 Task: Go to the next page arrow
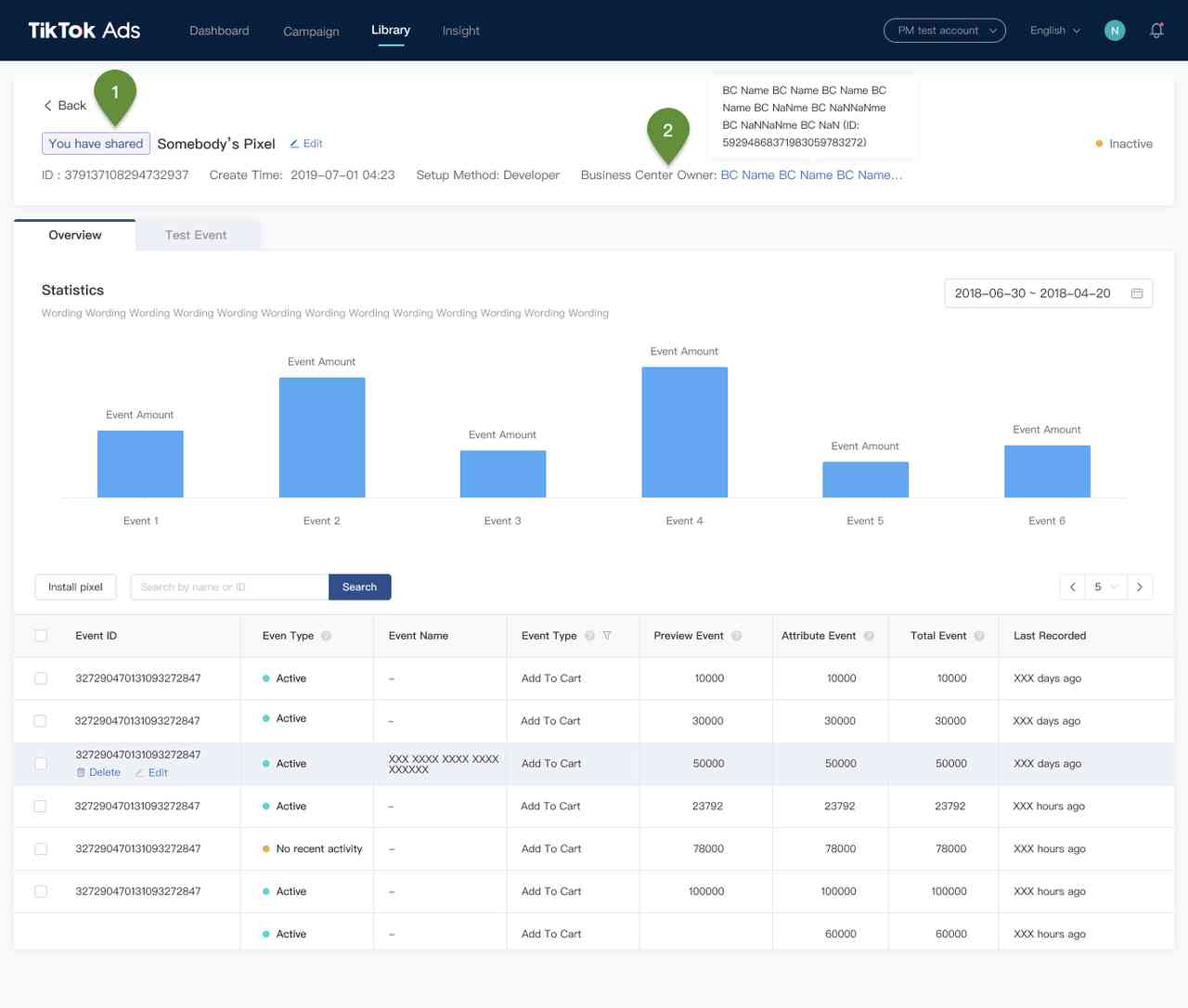pyautogui.click(x=1140, y=587)
